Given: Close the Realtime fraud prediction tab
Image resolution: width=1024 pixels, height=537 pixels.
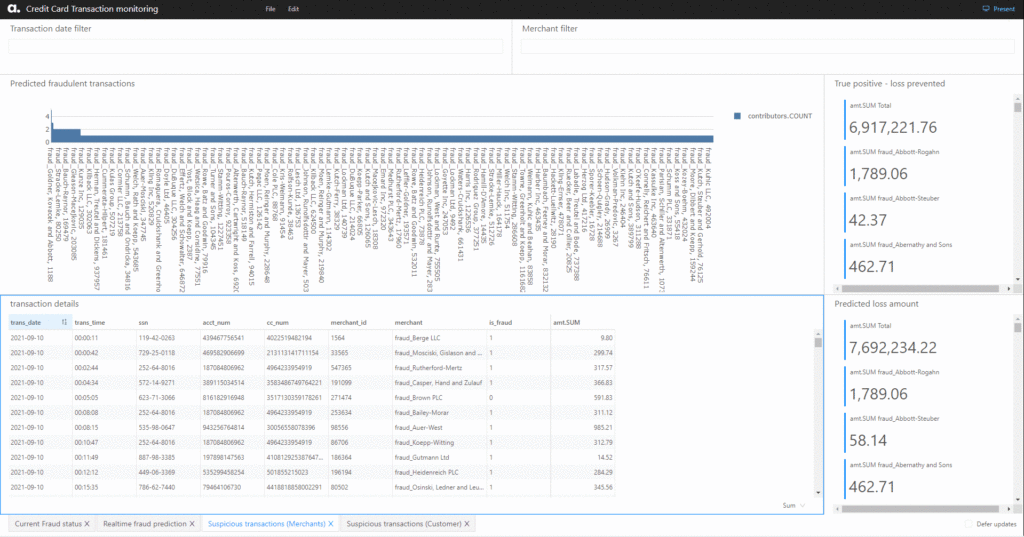Looking at the screenshot, I should coord(192,524).
